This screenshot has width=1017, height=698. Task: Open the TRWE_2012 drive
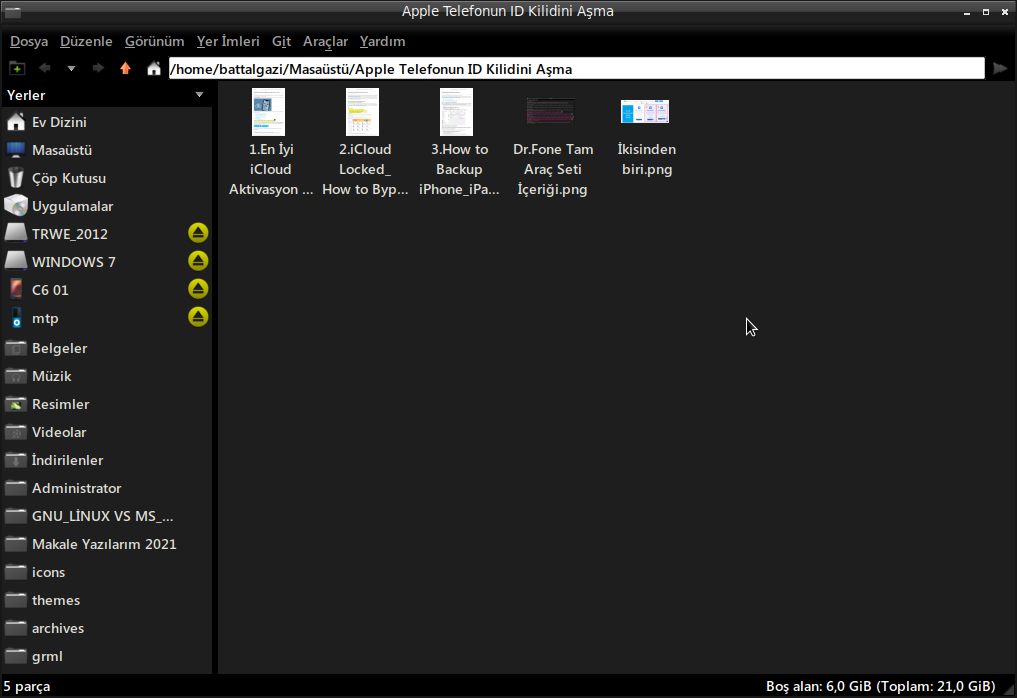[70, 234]
